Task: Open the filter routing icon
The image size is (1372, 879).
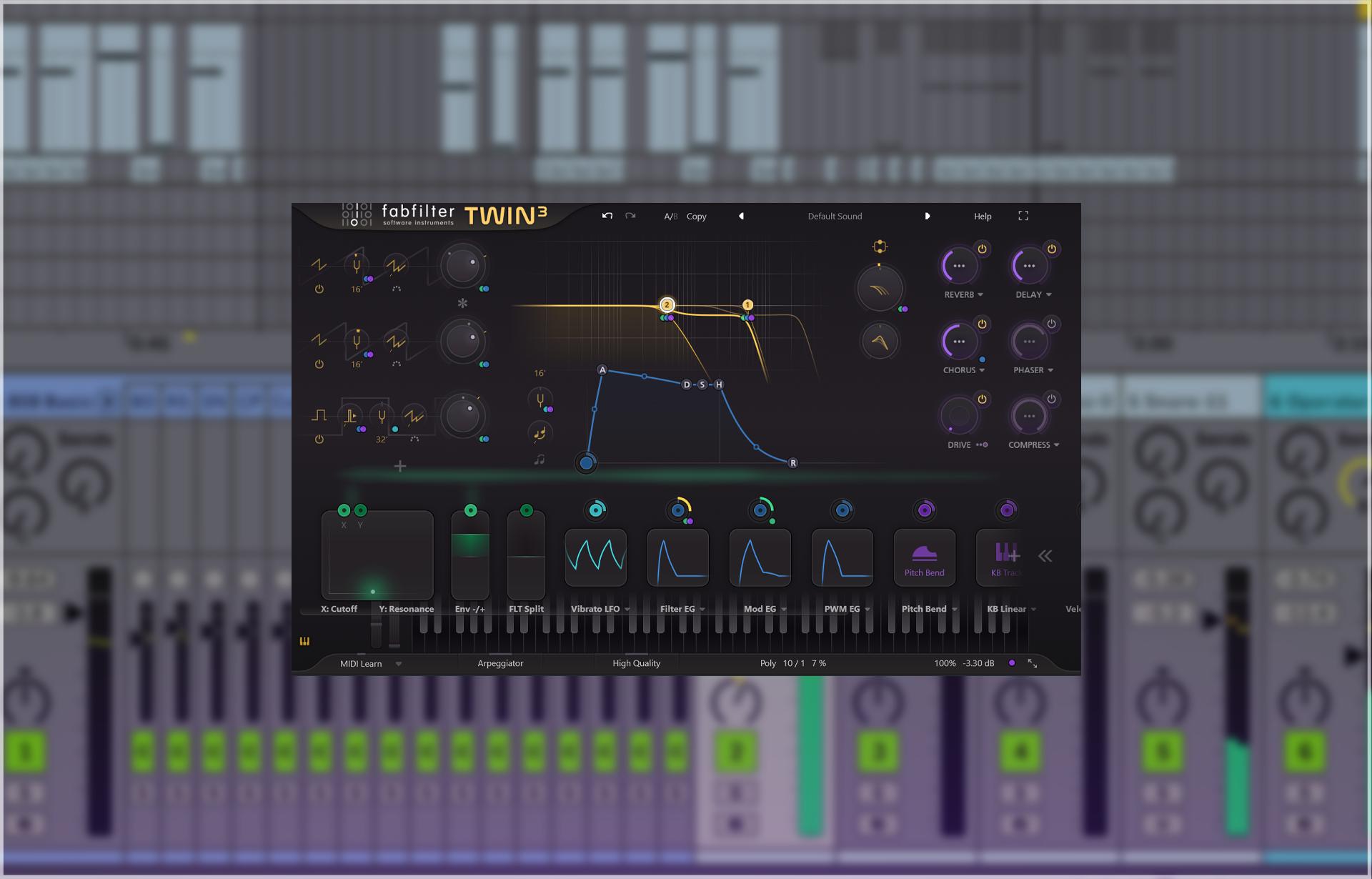Action: 880,247
